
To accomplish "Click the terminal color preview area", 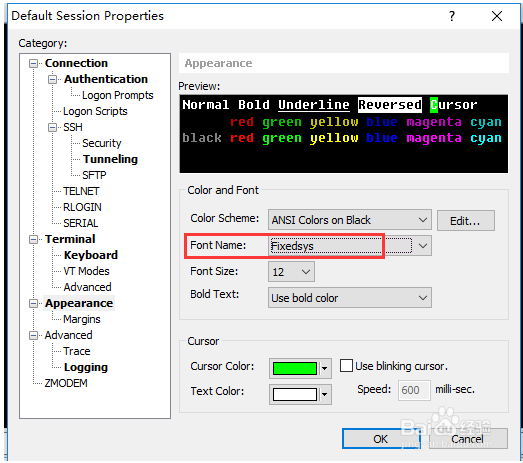I will (x=344, y=134).
